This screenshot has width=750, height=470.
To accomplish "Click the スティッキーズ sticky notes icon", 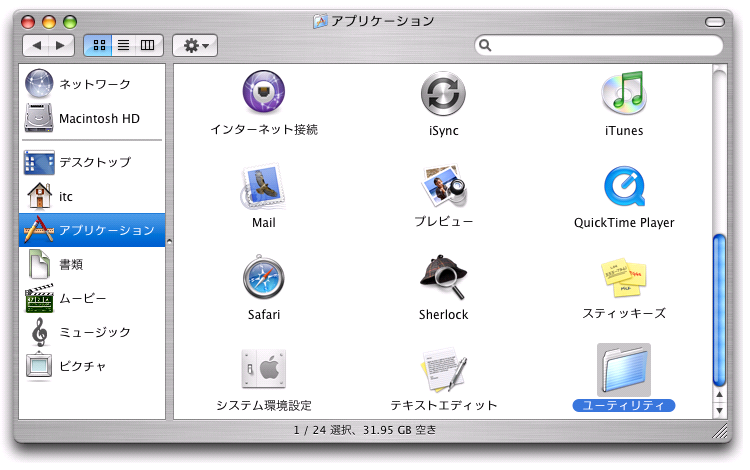I will [624, 277].
